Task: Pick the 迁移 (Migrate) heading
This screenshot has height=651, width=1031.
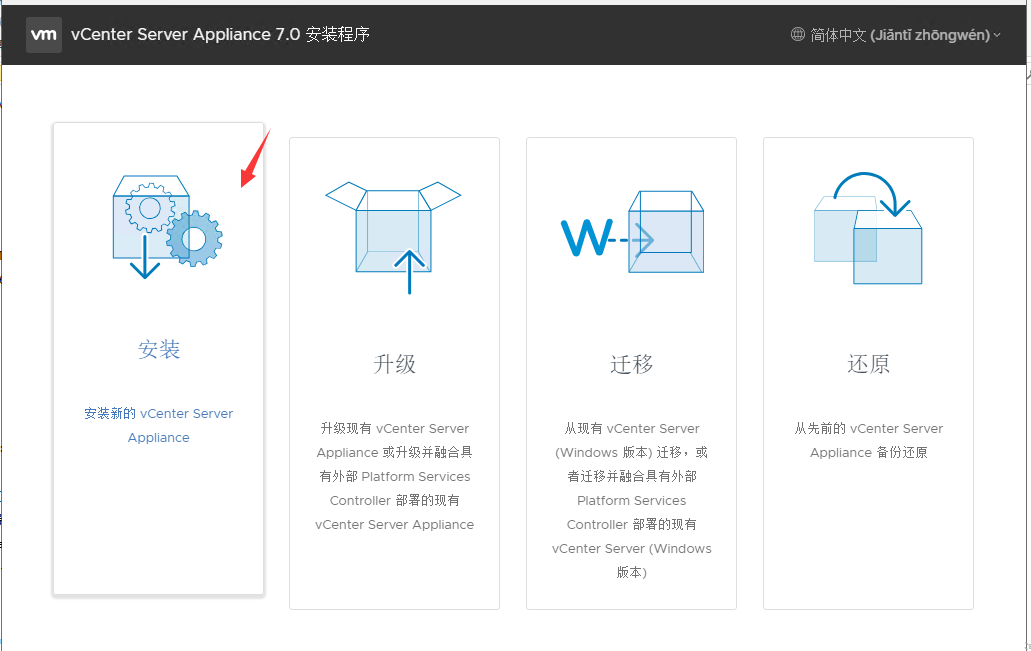Action: click(x=631, y=364)
